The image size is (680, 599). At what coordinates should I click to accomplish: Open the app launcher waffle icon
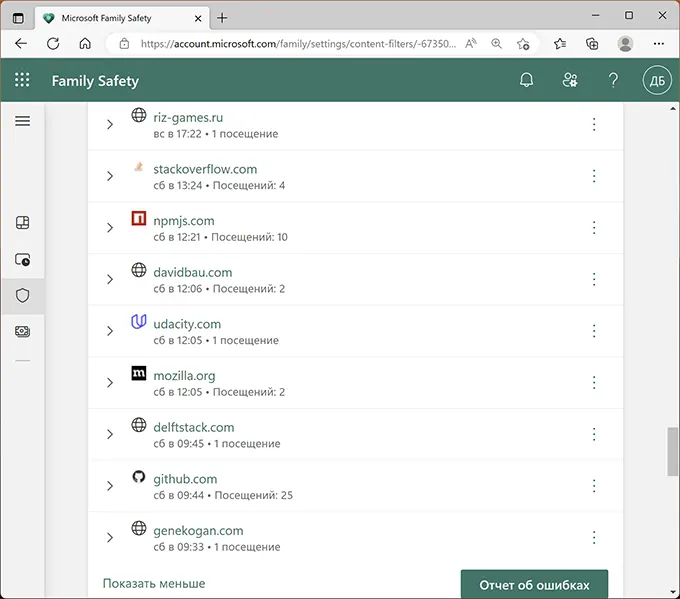[23, 81]
